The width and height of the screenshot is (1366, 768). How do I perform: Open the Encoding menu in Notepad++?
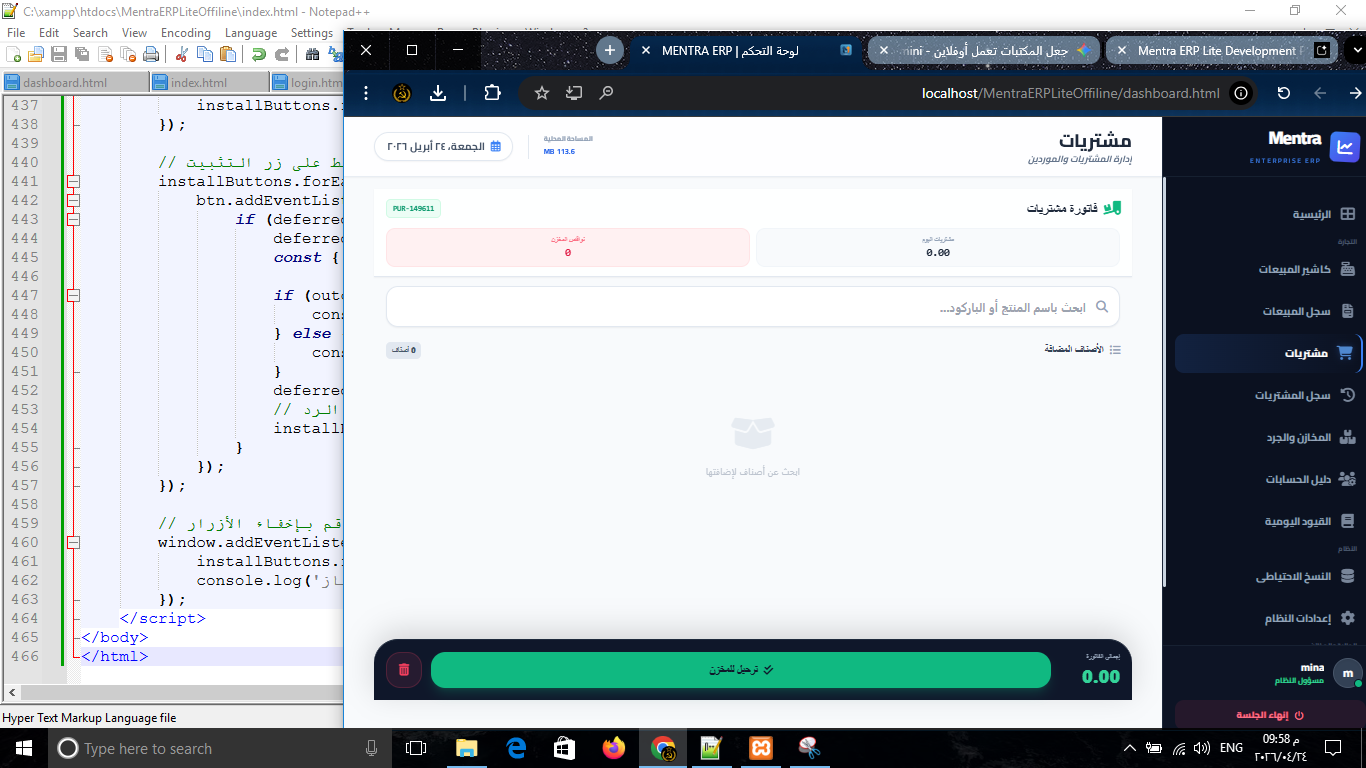pyautogui.click(x=186, y=32)
